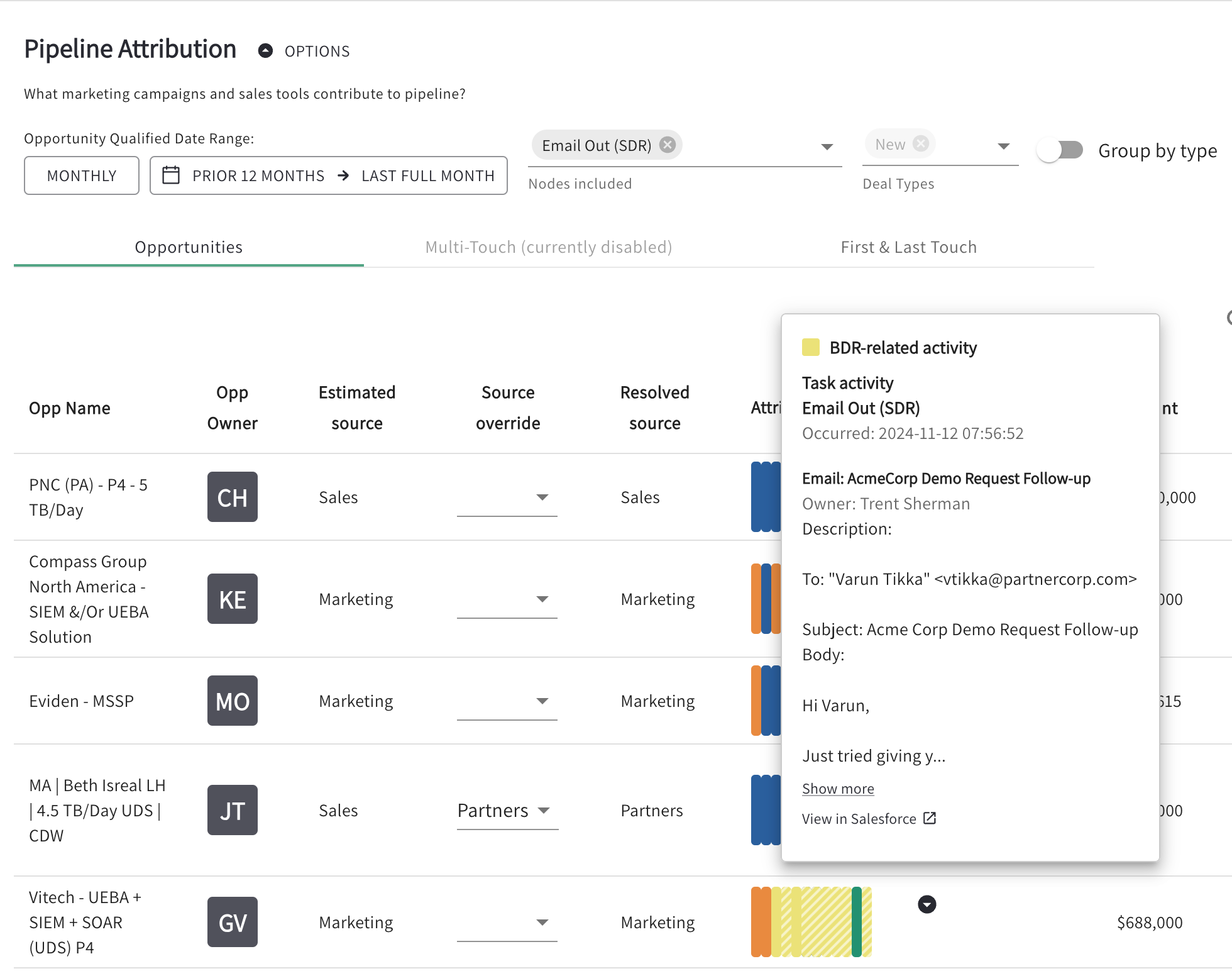Switch to First & Last Touch tab
Screen dimensions: 1232x971
click(909, 247)
